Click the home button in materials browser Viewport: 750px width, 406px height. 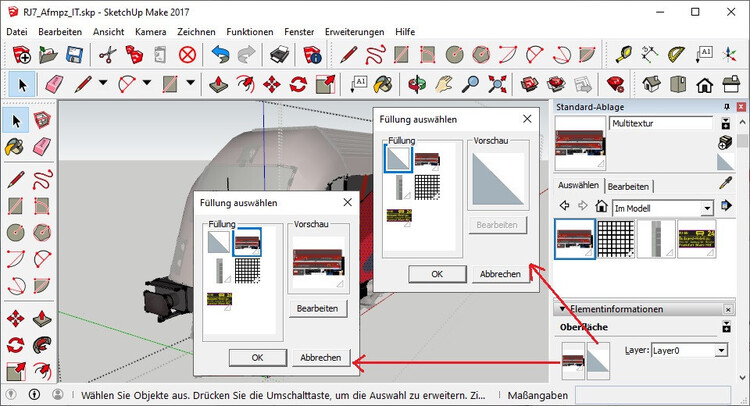click(x=601, y=206)
